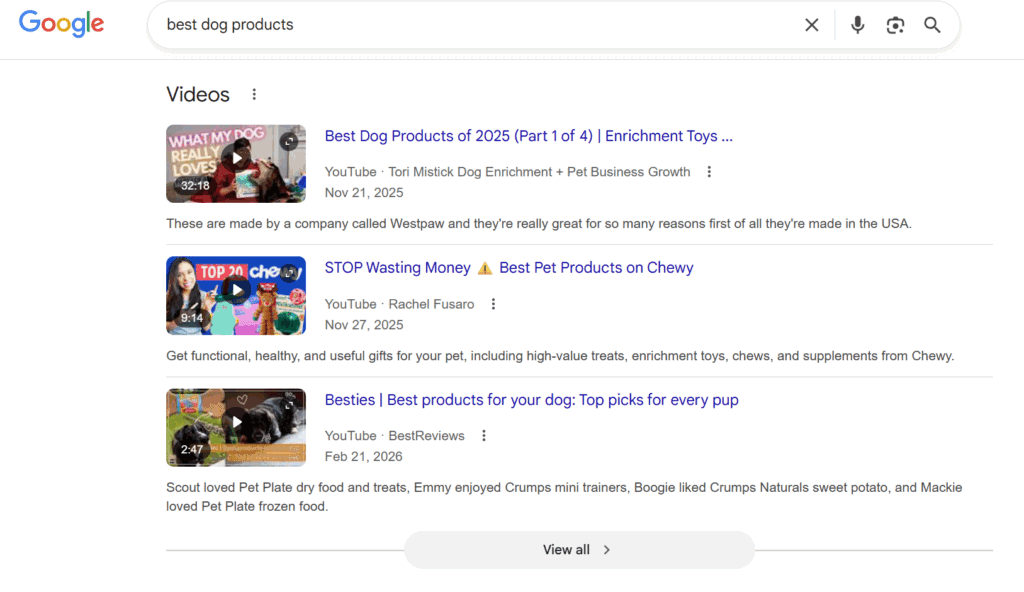Expand preview on 32:18 video thumbnail

(x=289, y=141)
